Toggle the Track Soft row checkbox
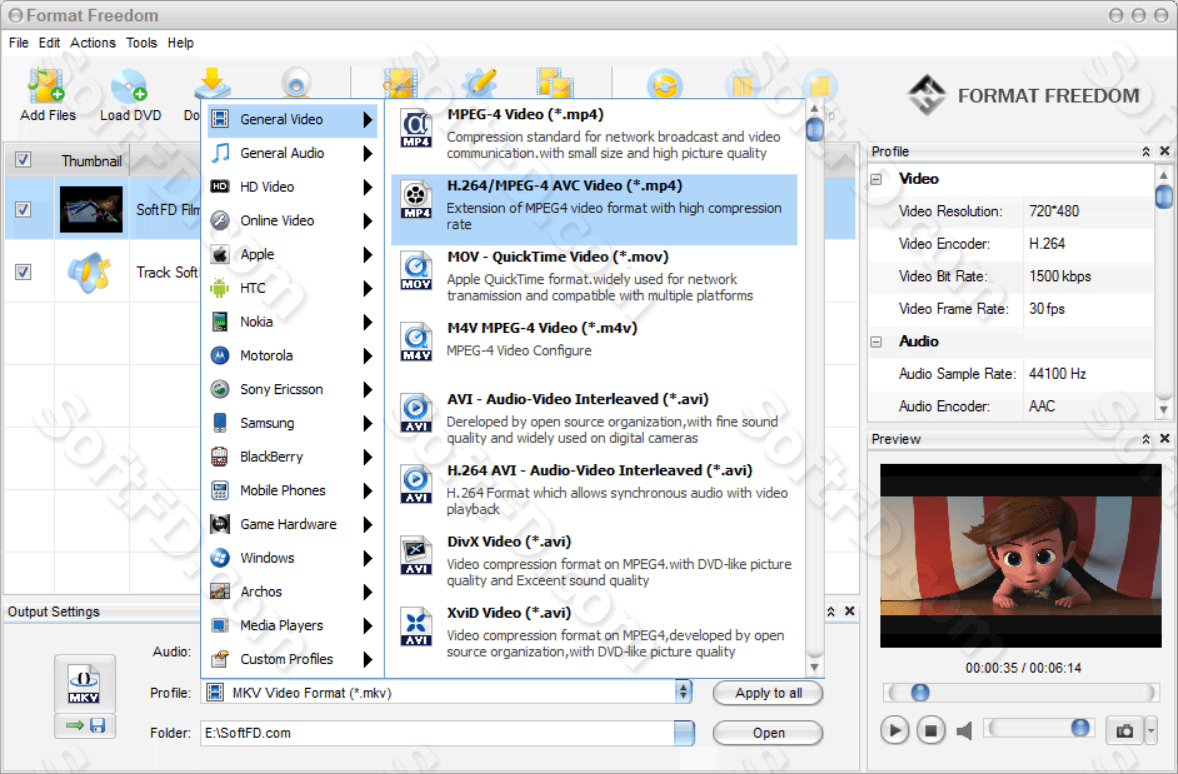1178x774 pixels. pyautogui.click(x=23, y=272)
